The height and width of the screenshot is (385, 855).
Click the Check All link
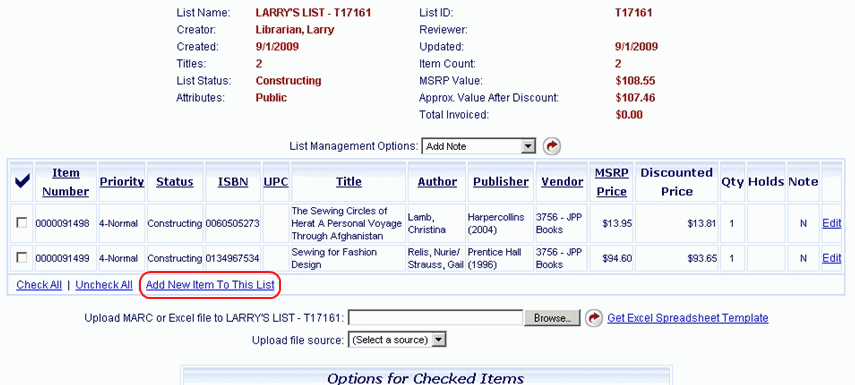pos(39,285)
